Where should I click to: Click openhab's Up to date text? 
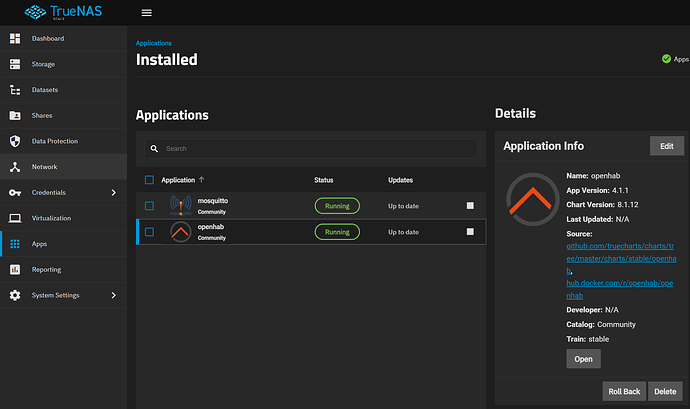[x=403, y=232]
